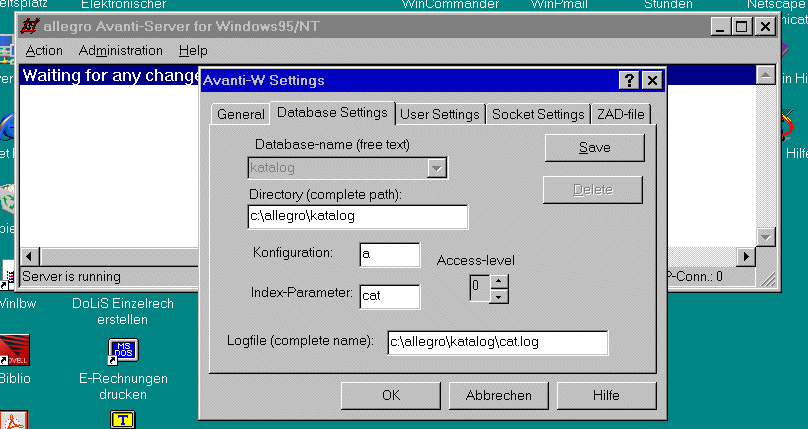
Task: Select the yellow T desktop icon
Action: coord(123,419)
